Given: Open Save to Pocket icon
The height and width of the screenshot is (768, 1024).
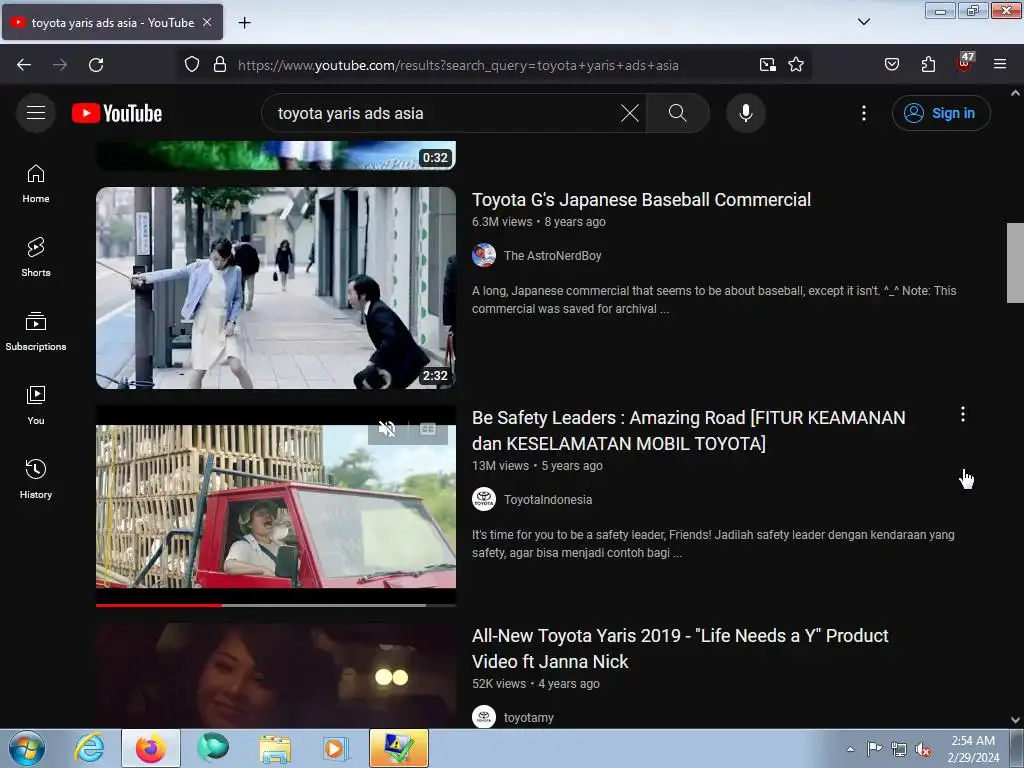Looking at the screenshot, I should point(891,65).
